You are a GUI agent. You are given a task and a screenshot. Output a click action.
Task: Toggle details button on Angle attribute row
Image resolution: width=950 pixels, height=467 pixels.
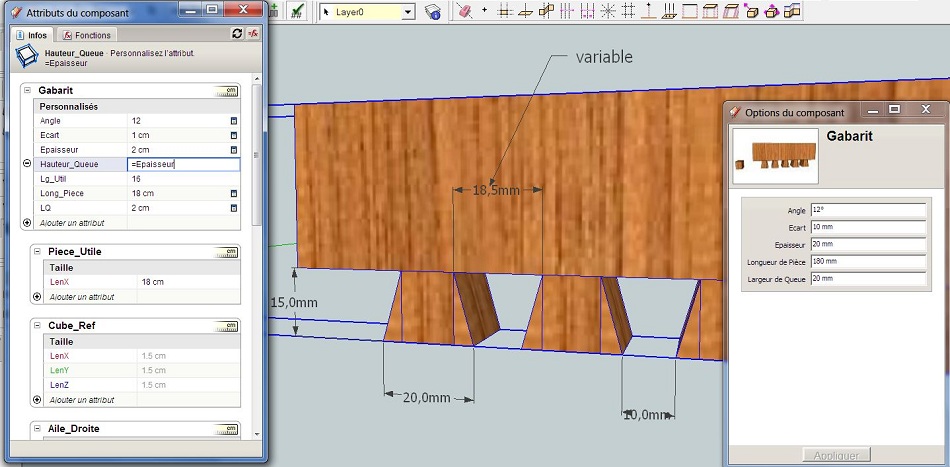pyautogui.click(x=234, y=121)
